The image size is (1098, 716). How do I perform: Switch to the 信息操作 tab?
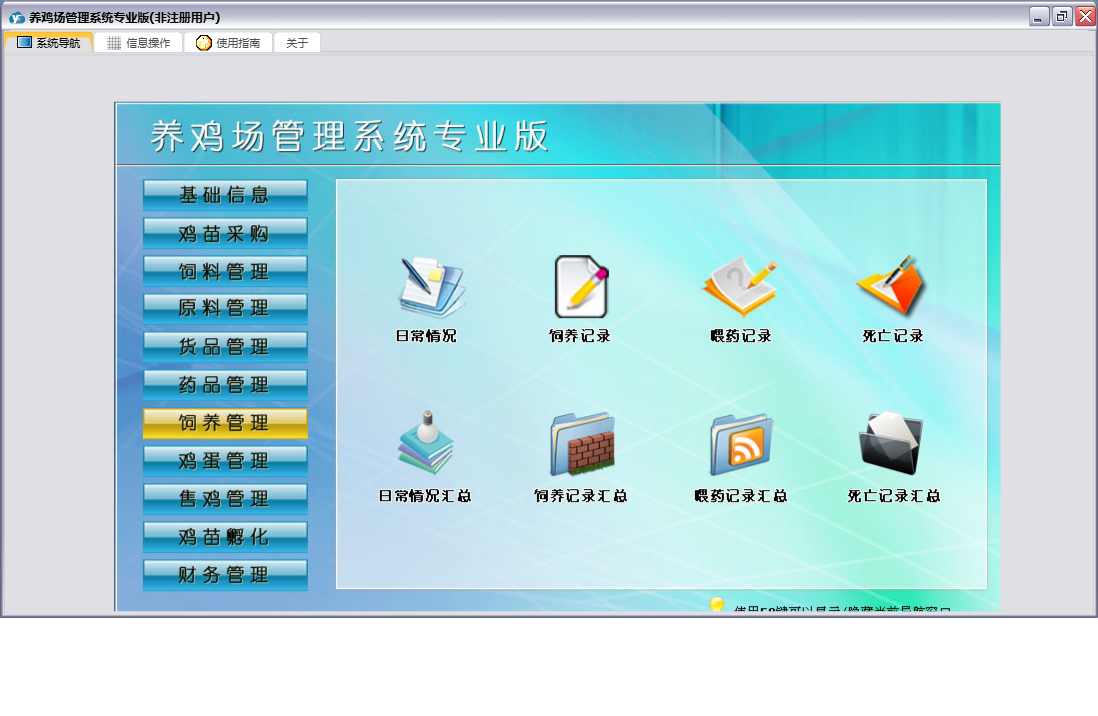138,43
